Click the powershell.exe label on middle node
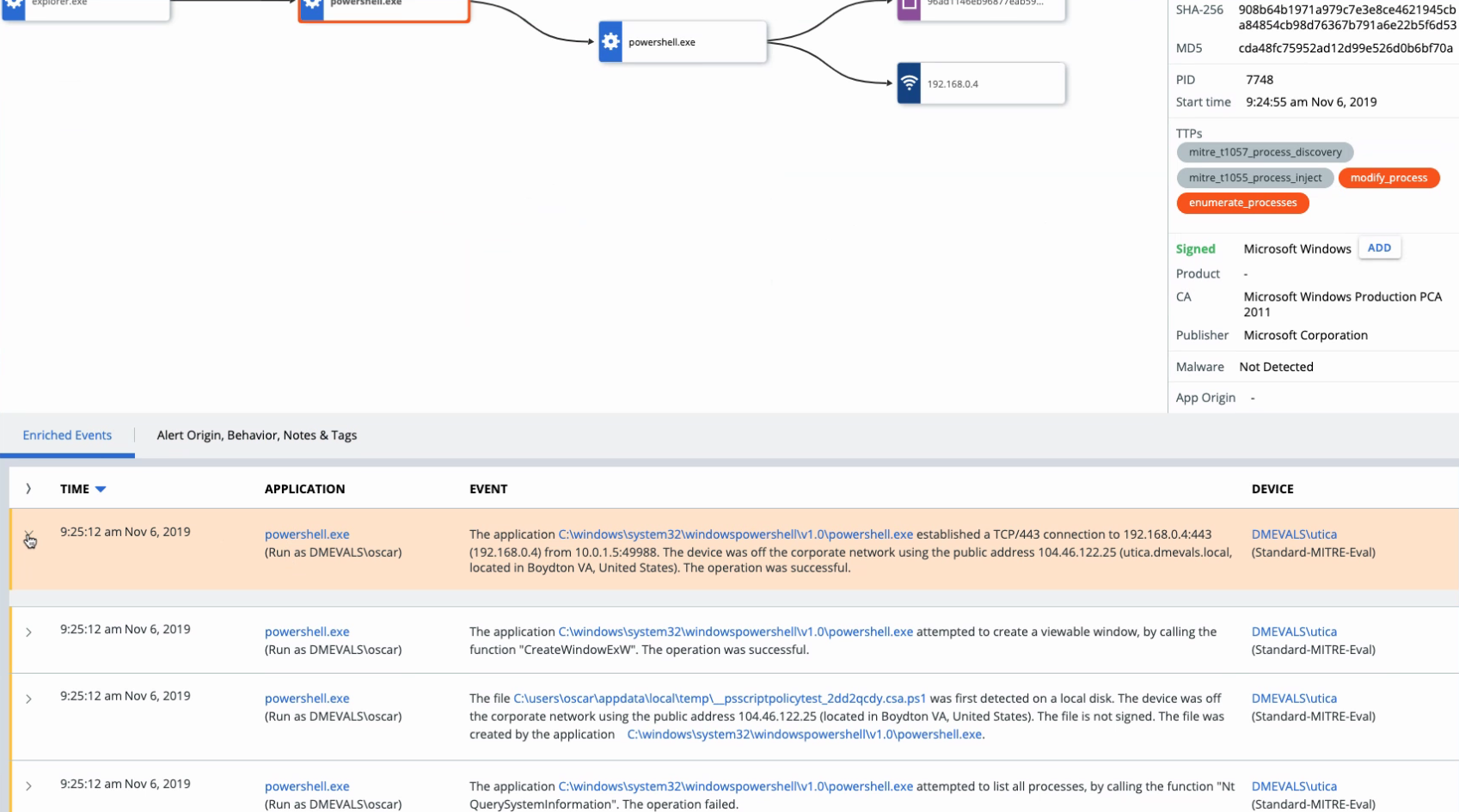This screenshot has height=812, width=1459. (662, 42)
